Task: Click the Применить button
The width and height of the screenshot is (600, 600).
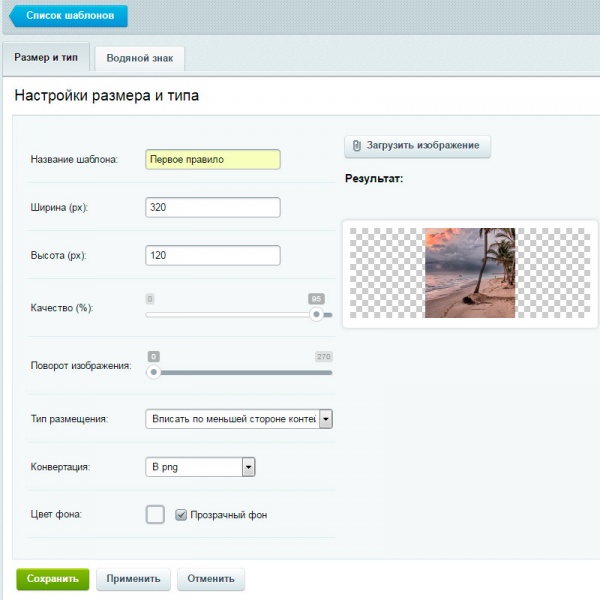Action: [x=133, y=578]
